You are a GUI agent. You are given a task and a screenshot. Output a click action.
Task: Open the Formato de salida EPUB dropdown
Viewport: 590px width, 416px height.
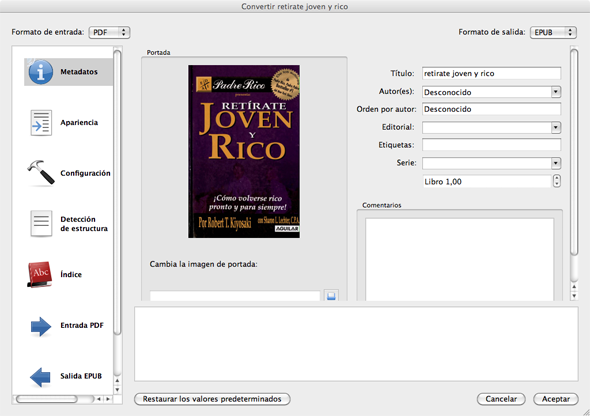[553, 32]
